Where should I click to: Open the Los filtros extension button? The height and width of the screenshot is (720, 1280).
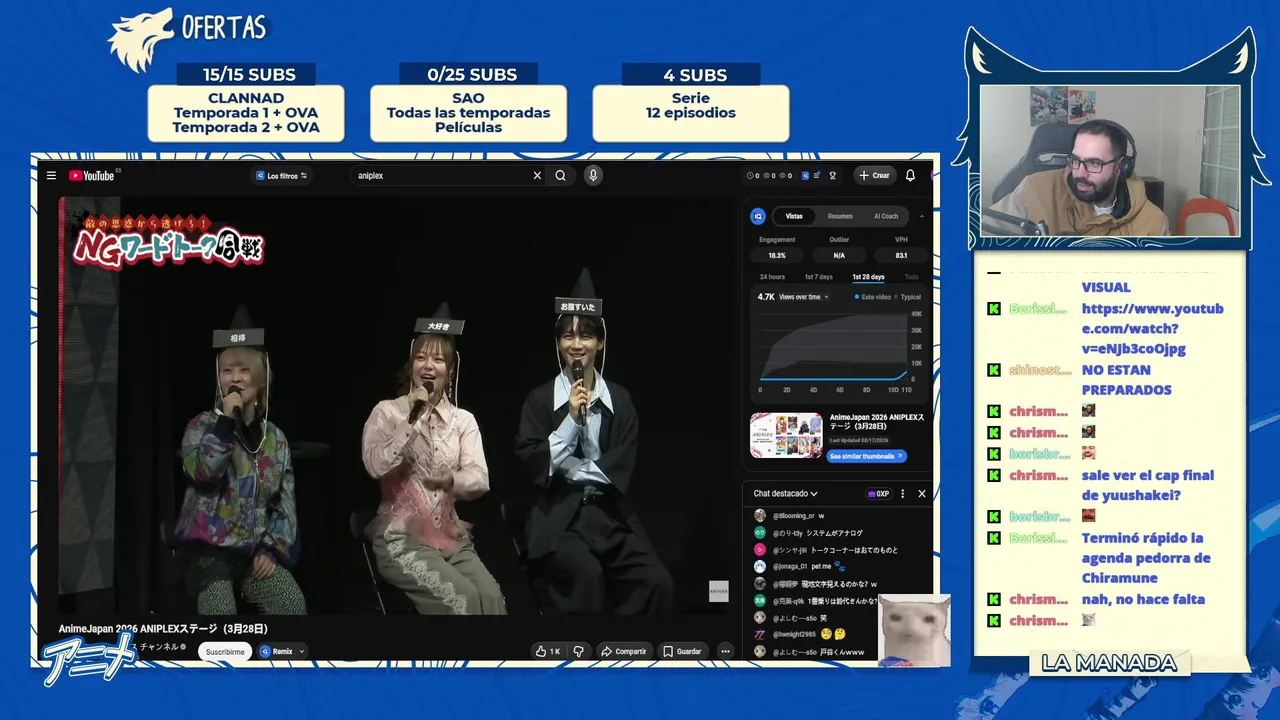[281, 176]
